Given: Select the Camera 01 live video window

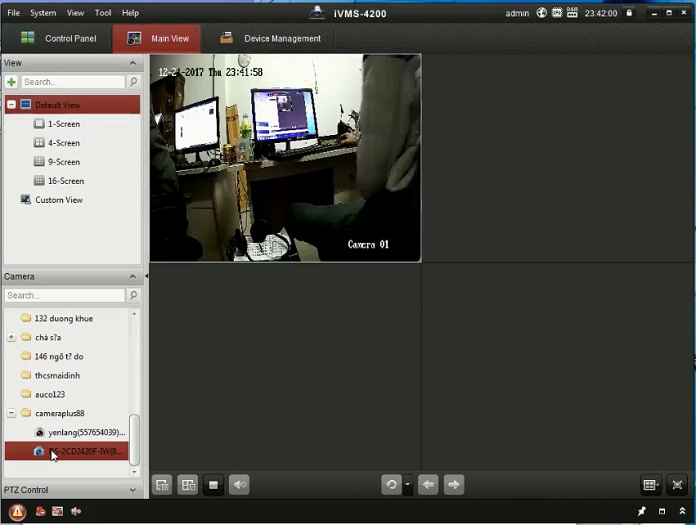Looking at the screenshot, I should tap(285, 158).
